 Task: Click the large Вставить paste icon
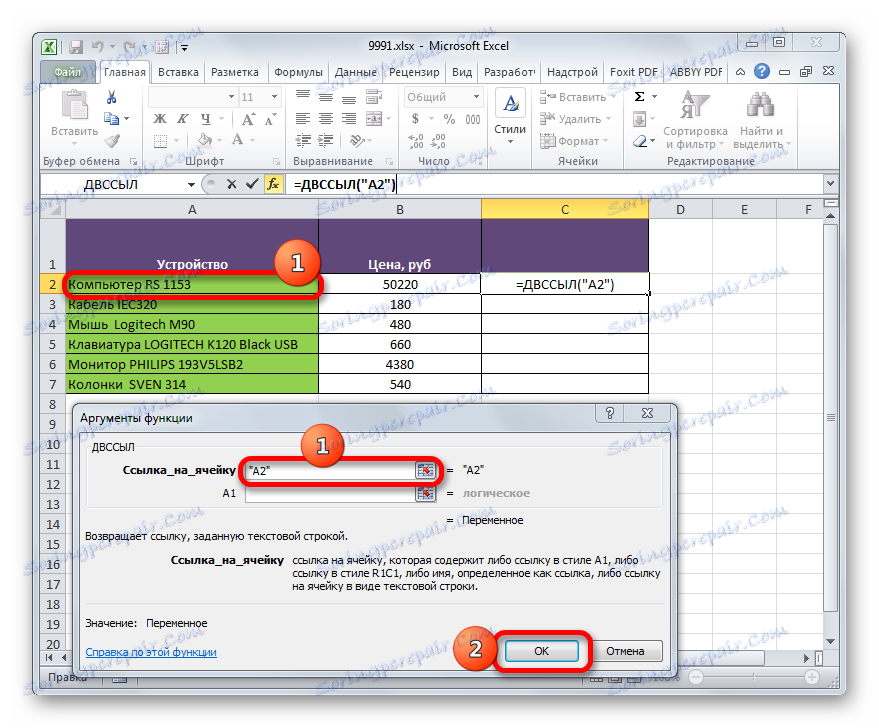click(x=75, y=106)
